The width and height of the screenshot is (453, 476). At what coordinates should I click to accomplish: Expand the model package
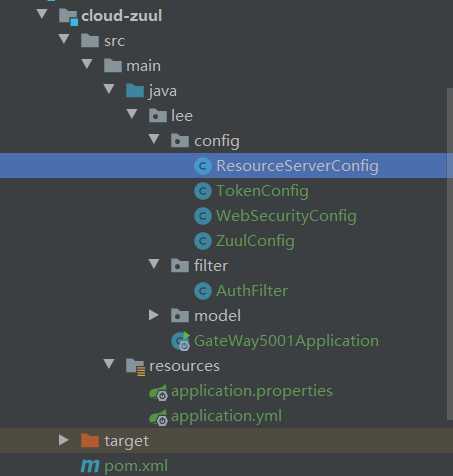point(153,315)
